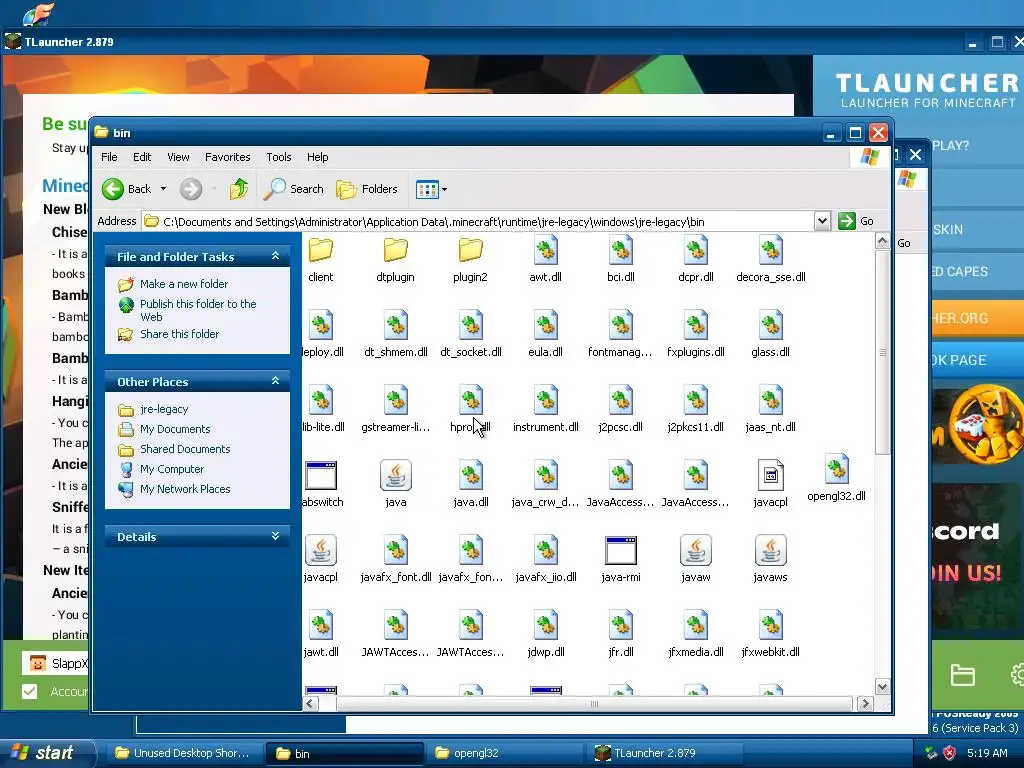Expand the Address bar dropdown
The width and height of the screenshot is (1024, 768).
(822, 221)
